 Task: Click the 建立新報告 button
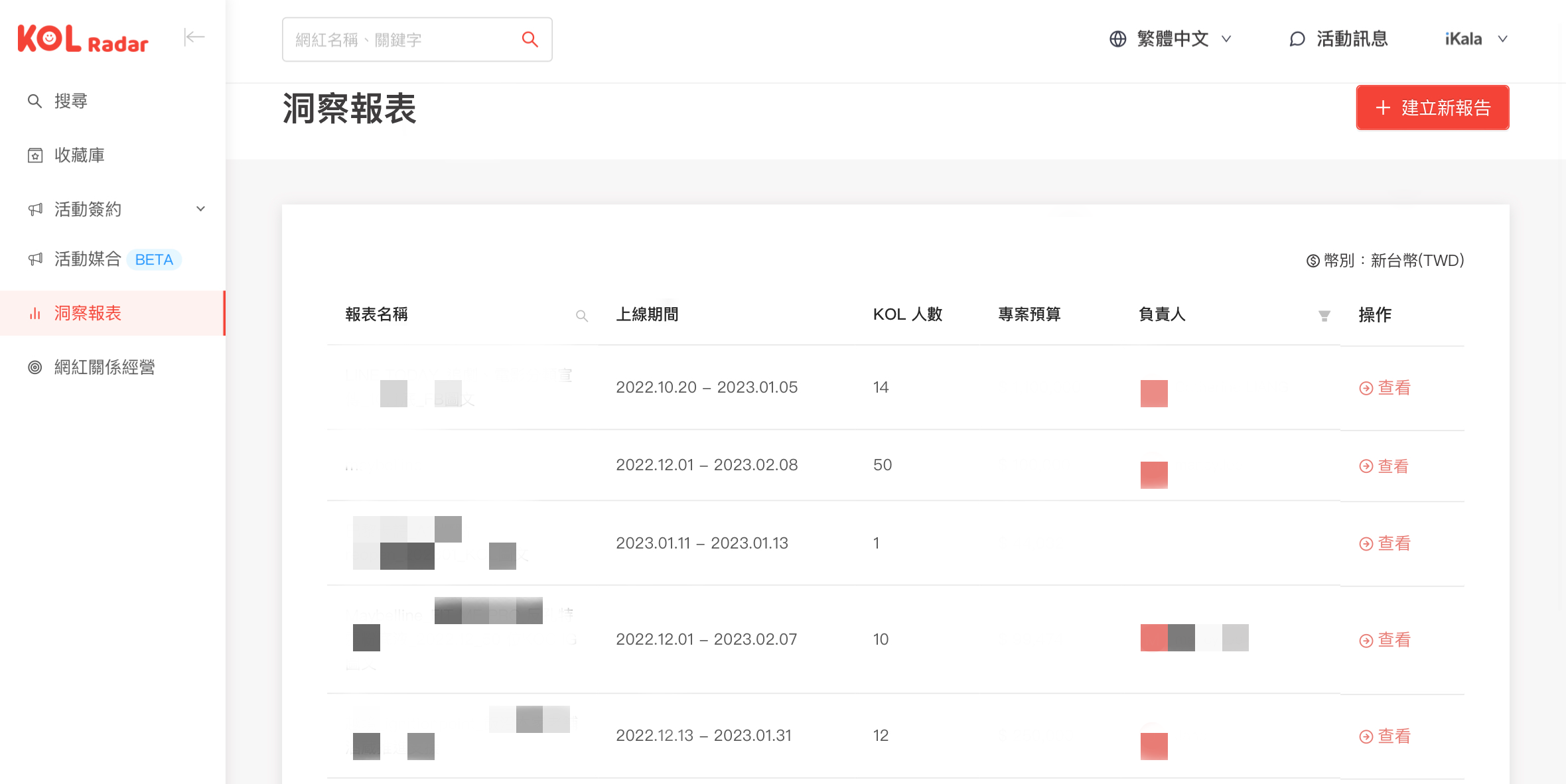click(1432, 107)
